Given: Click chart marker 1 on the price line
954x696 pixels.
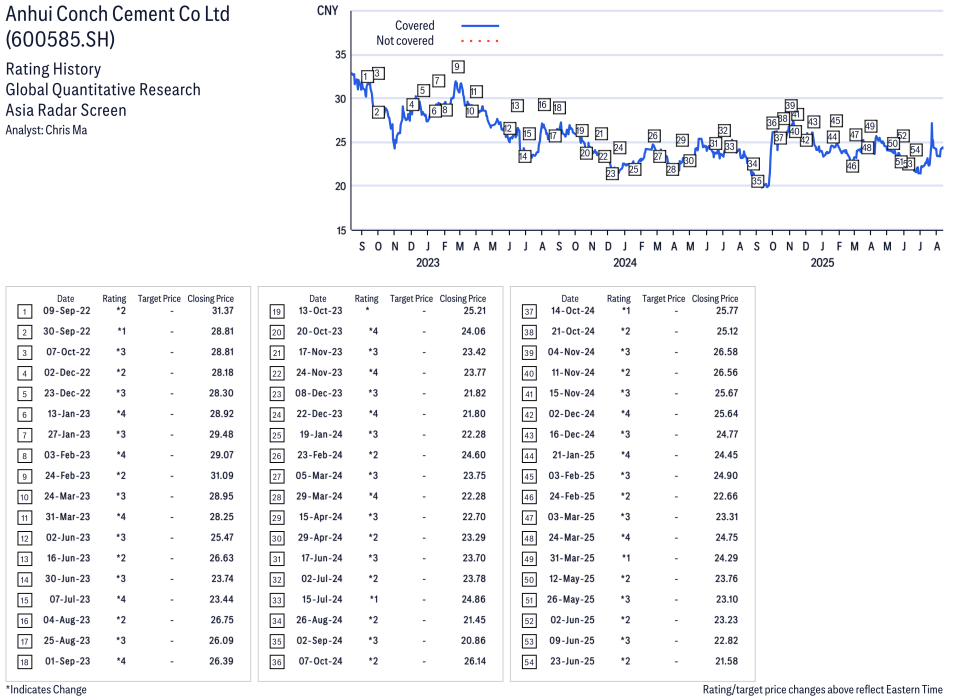Looking at the screenshot, I should 366,77.
